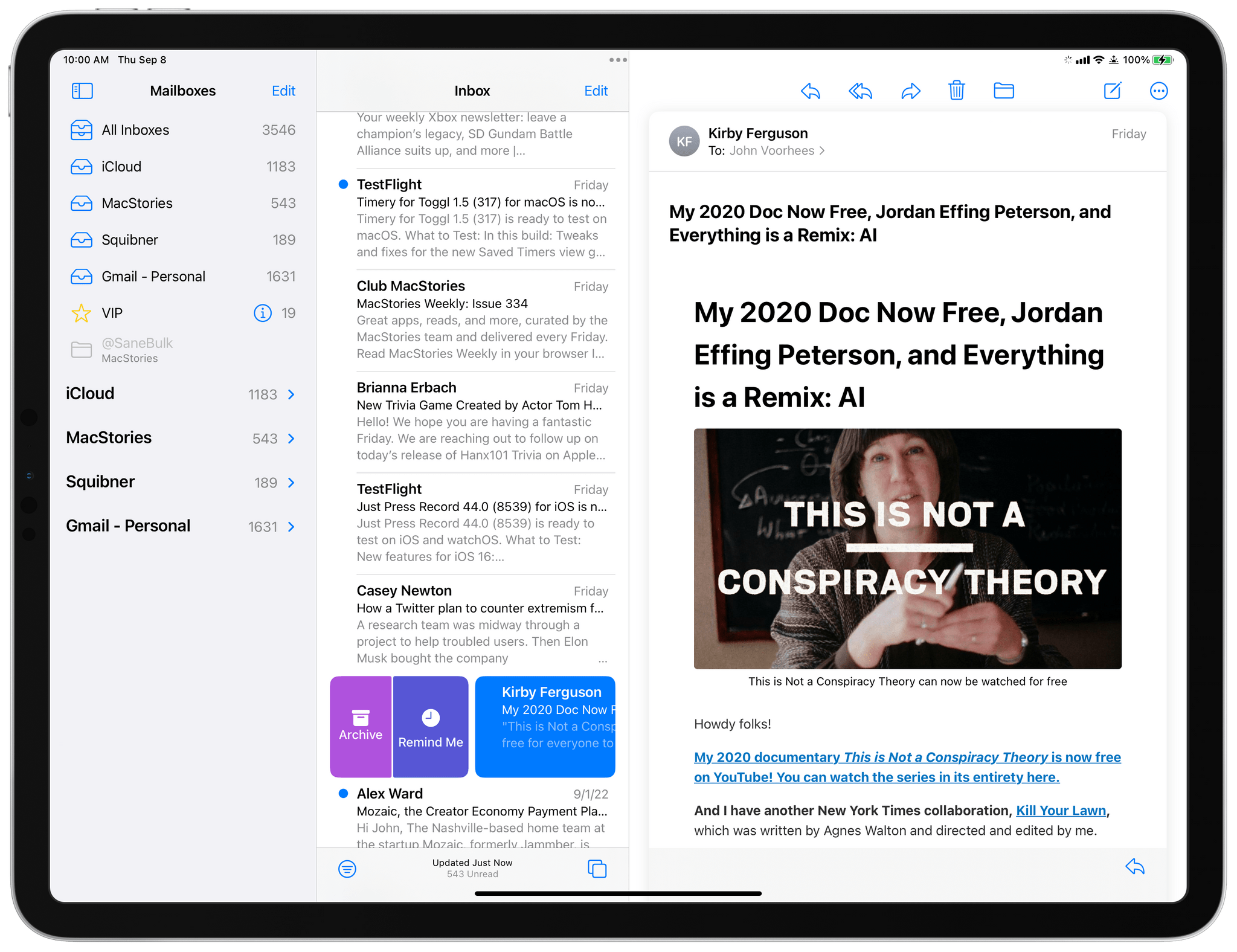1237x952 pixels.
Task: Expand the iCloud account section
Action: pyautogui.click(x=181, y=394)
